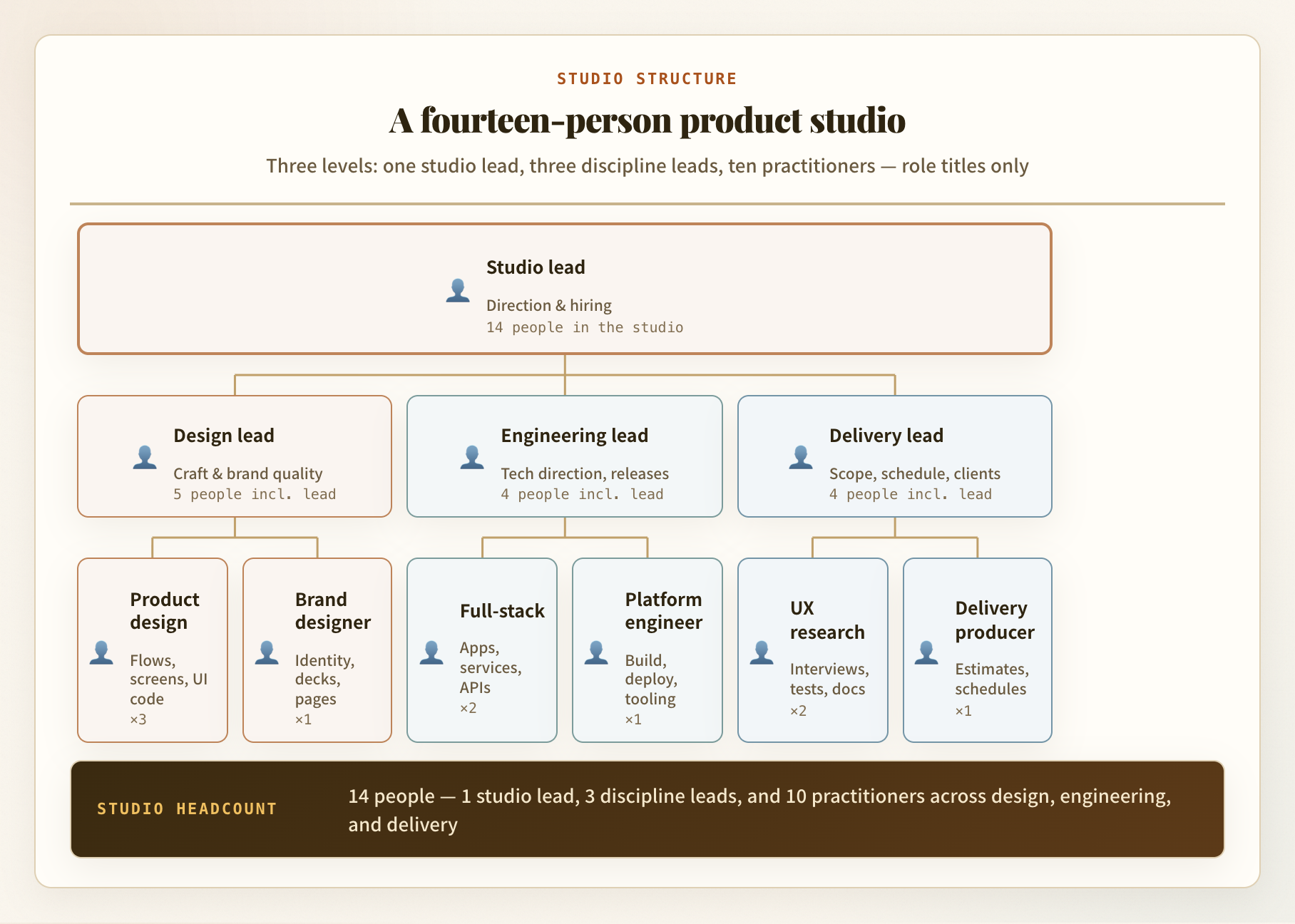This screenshot has height=924, width=1295.
Task: Click the STUDIO STRUCTURE heading label
Action: coord(647,78)
